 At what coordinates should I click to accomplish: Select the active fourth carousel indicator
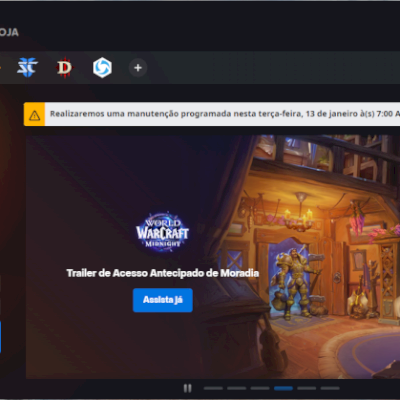[283, 388]
